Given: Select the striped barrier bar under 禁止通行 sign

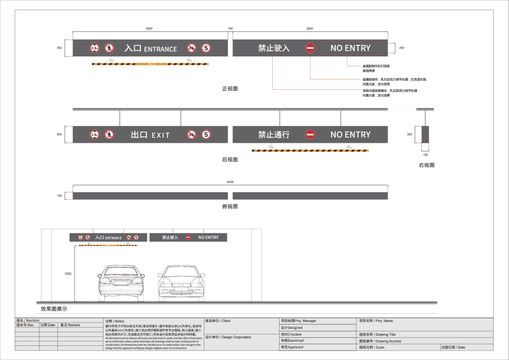Looking at the screenshot, I should tap(310, 150).
